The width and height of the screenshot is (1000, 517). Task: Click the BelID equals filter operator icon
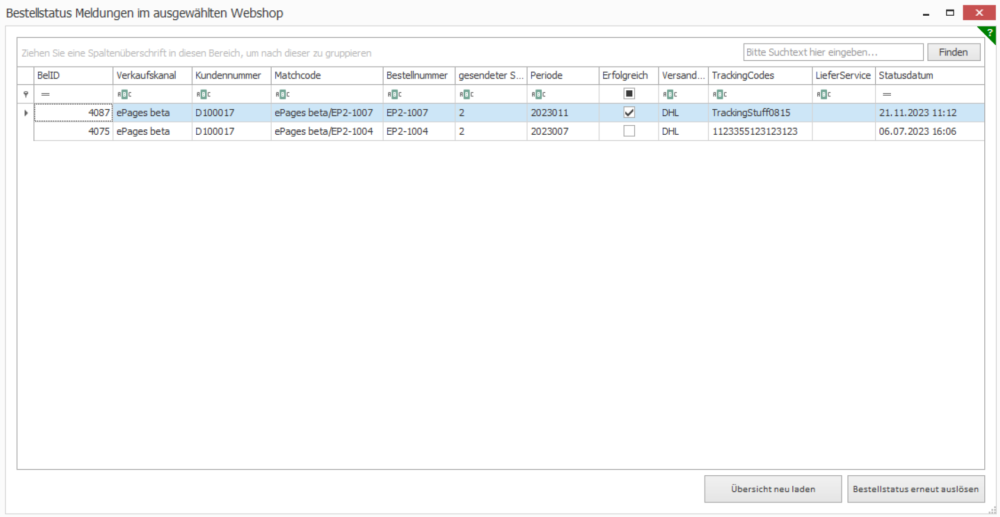[x=45, y=94]
